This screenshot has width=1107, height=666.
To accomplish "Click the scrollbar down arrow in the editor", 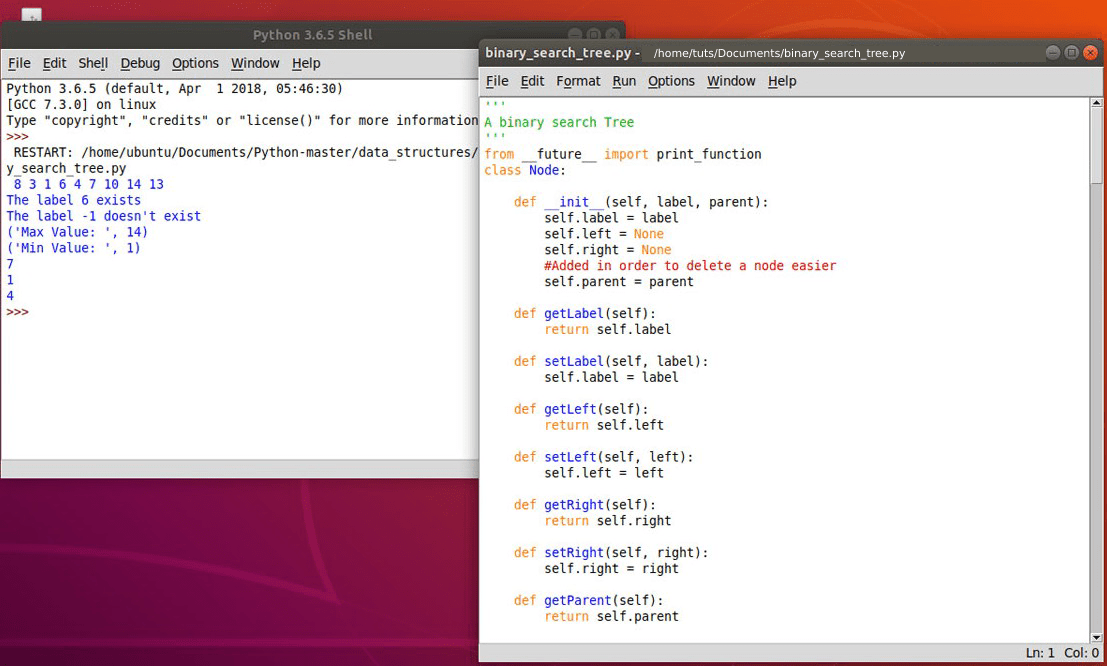I will 1097,637.
